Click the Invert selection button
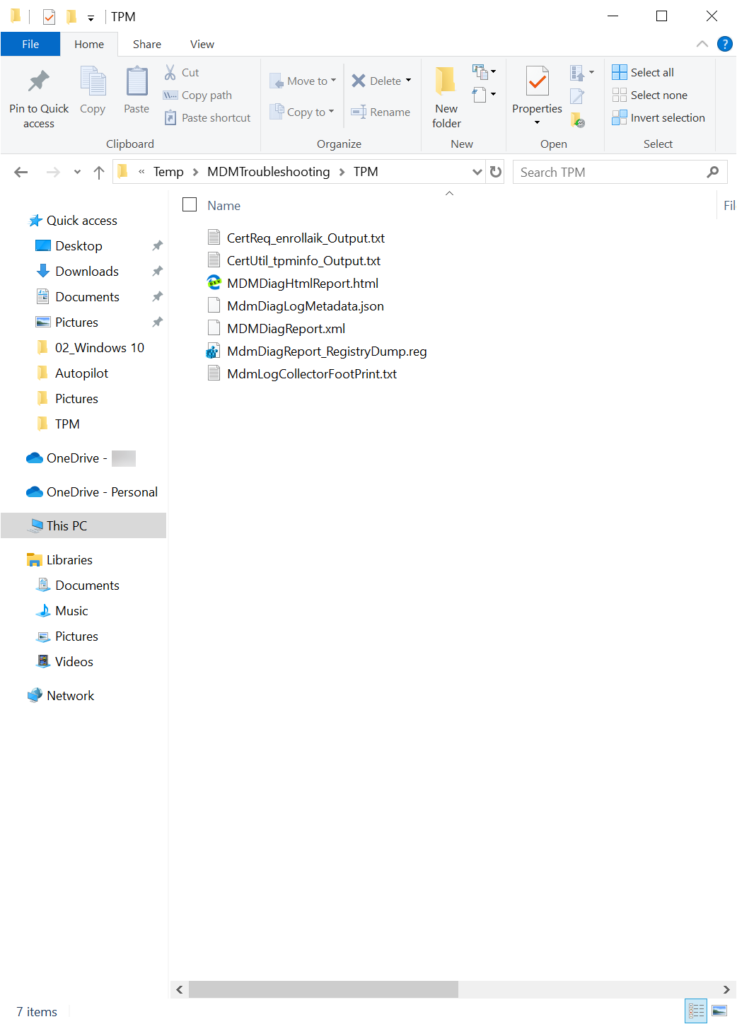Screen dimensions: 737x1024 click(x=658, y=118)
